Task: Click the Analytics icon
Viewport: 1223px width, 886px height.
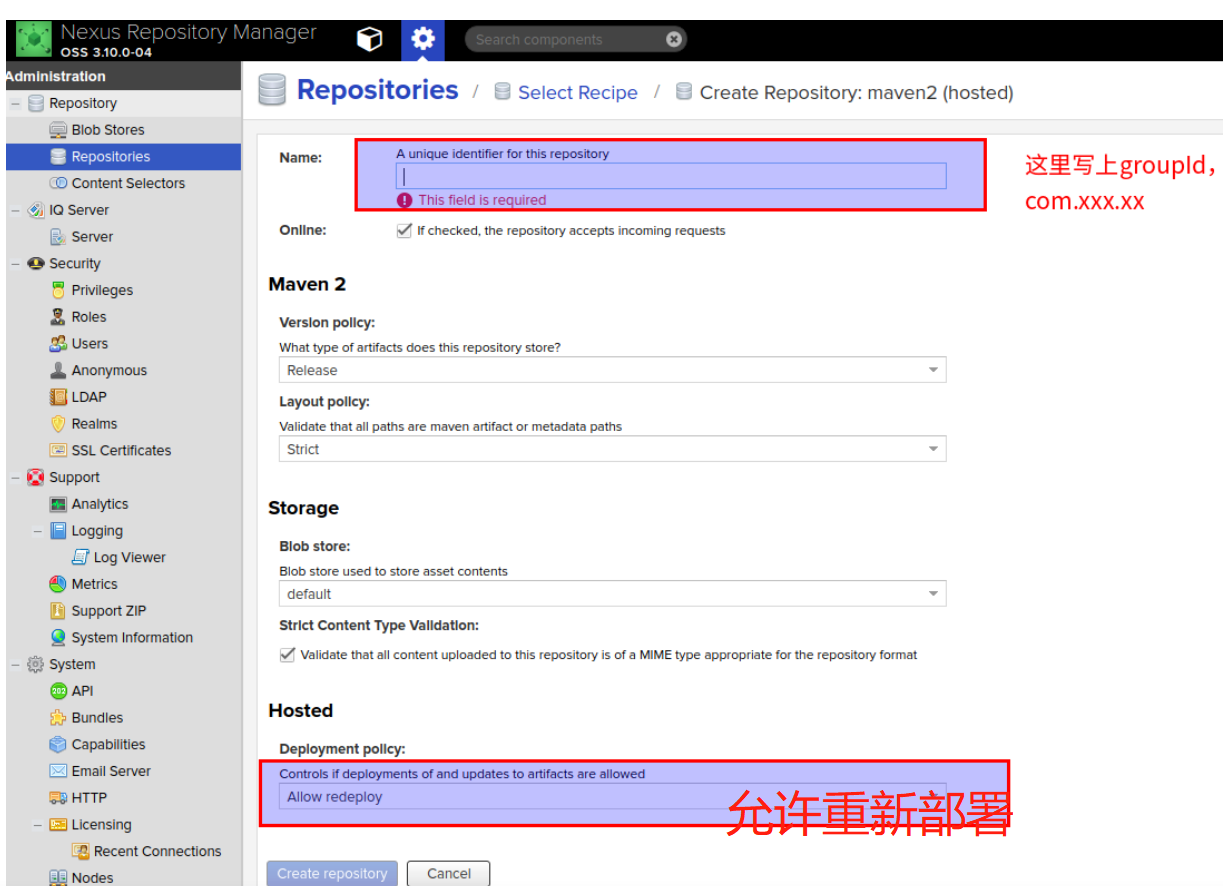Action: click(x=58, y=504)
